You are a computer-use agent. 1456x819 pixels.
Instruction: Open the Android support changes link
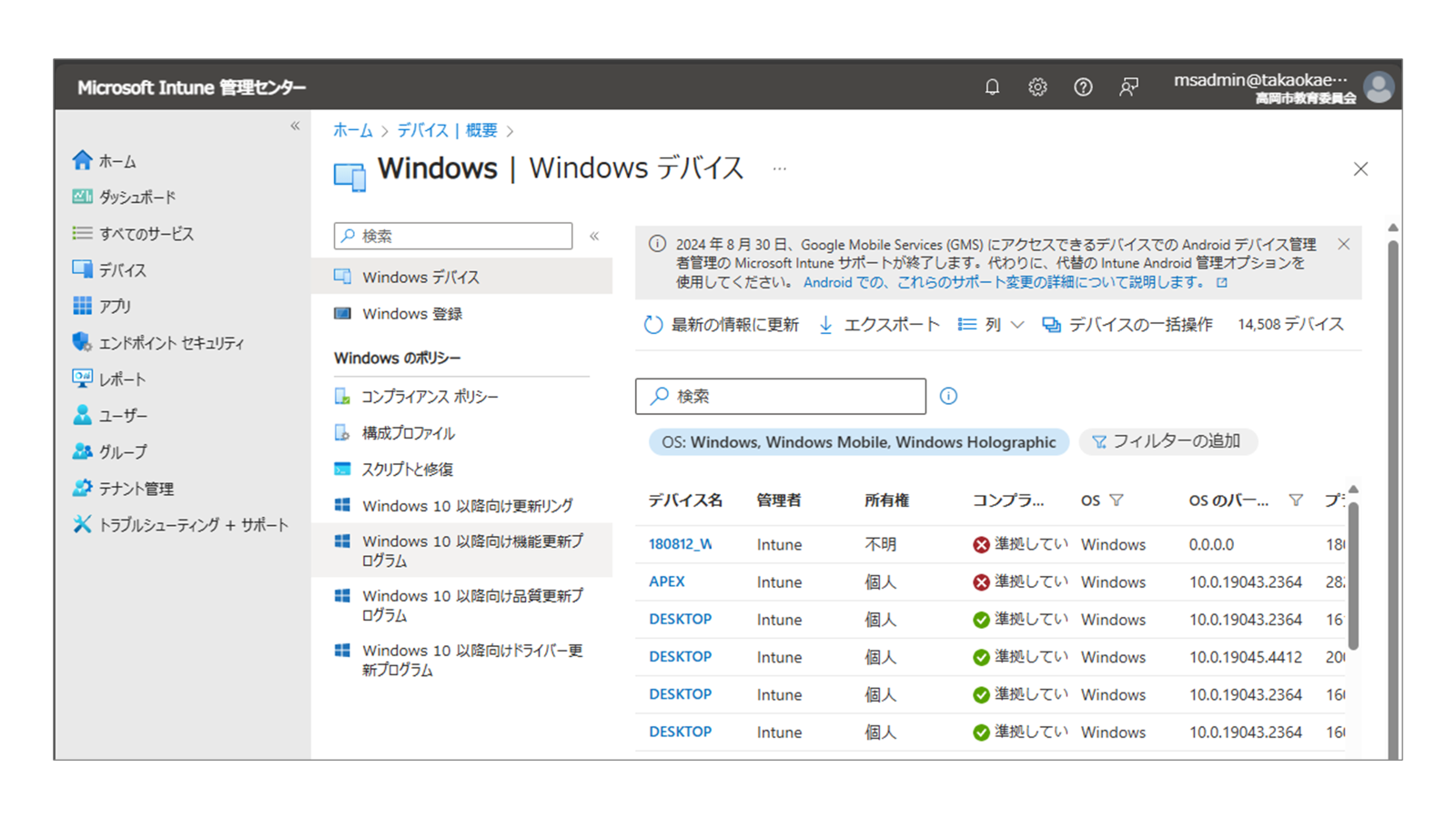[1016, 282]
